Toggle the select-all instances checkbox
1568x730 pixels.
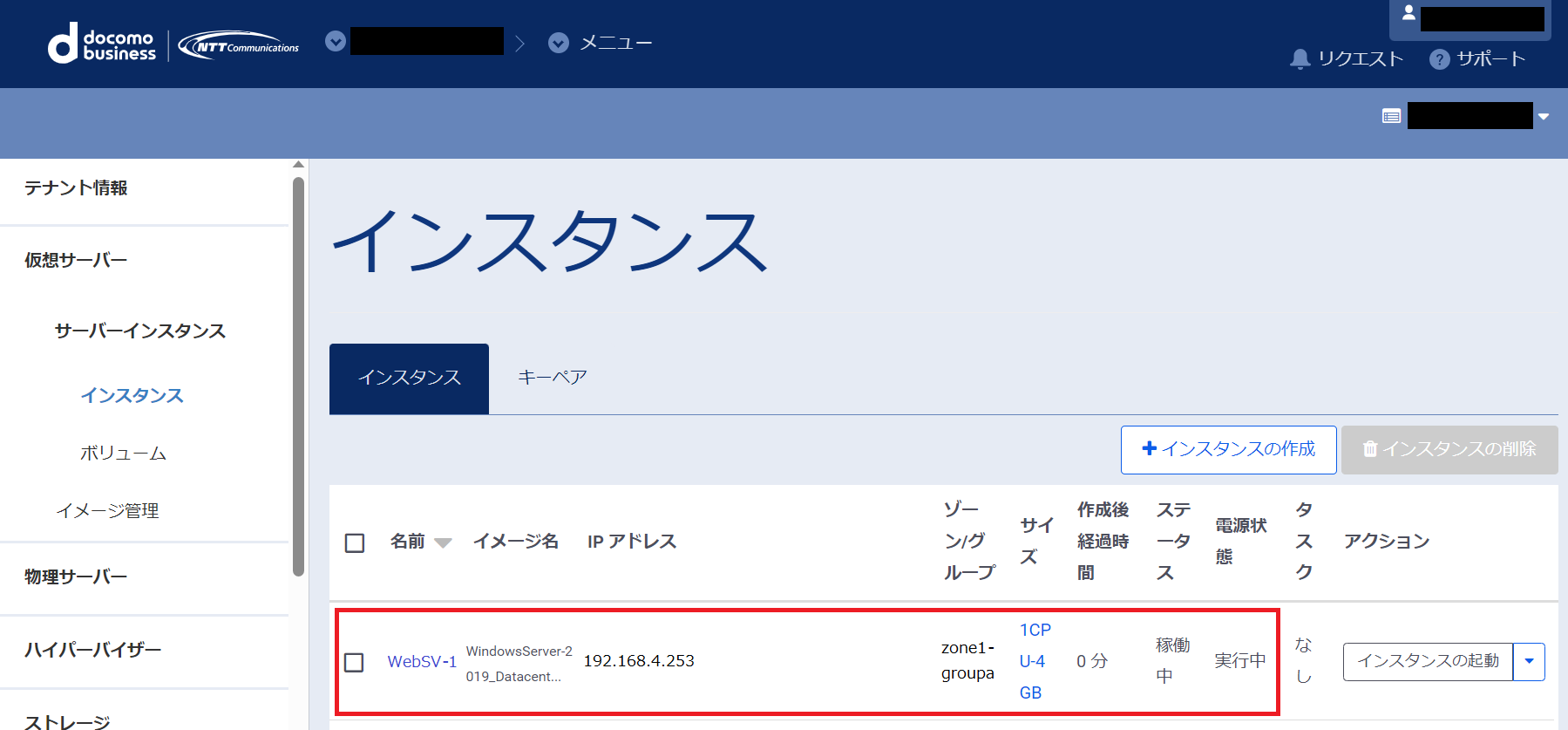point(355,542)
